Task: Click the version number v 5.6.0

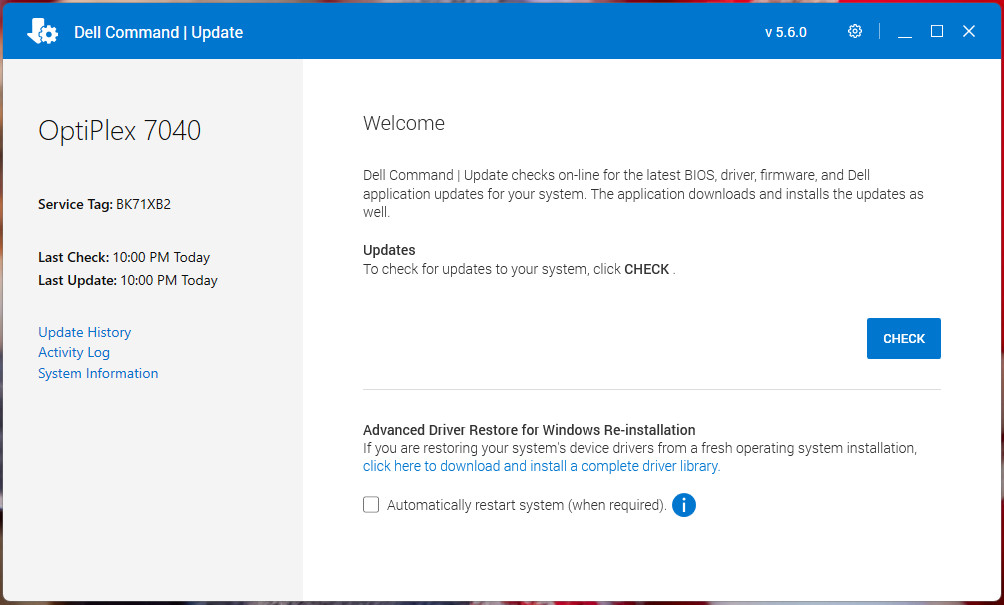Action: click(786, 32)
